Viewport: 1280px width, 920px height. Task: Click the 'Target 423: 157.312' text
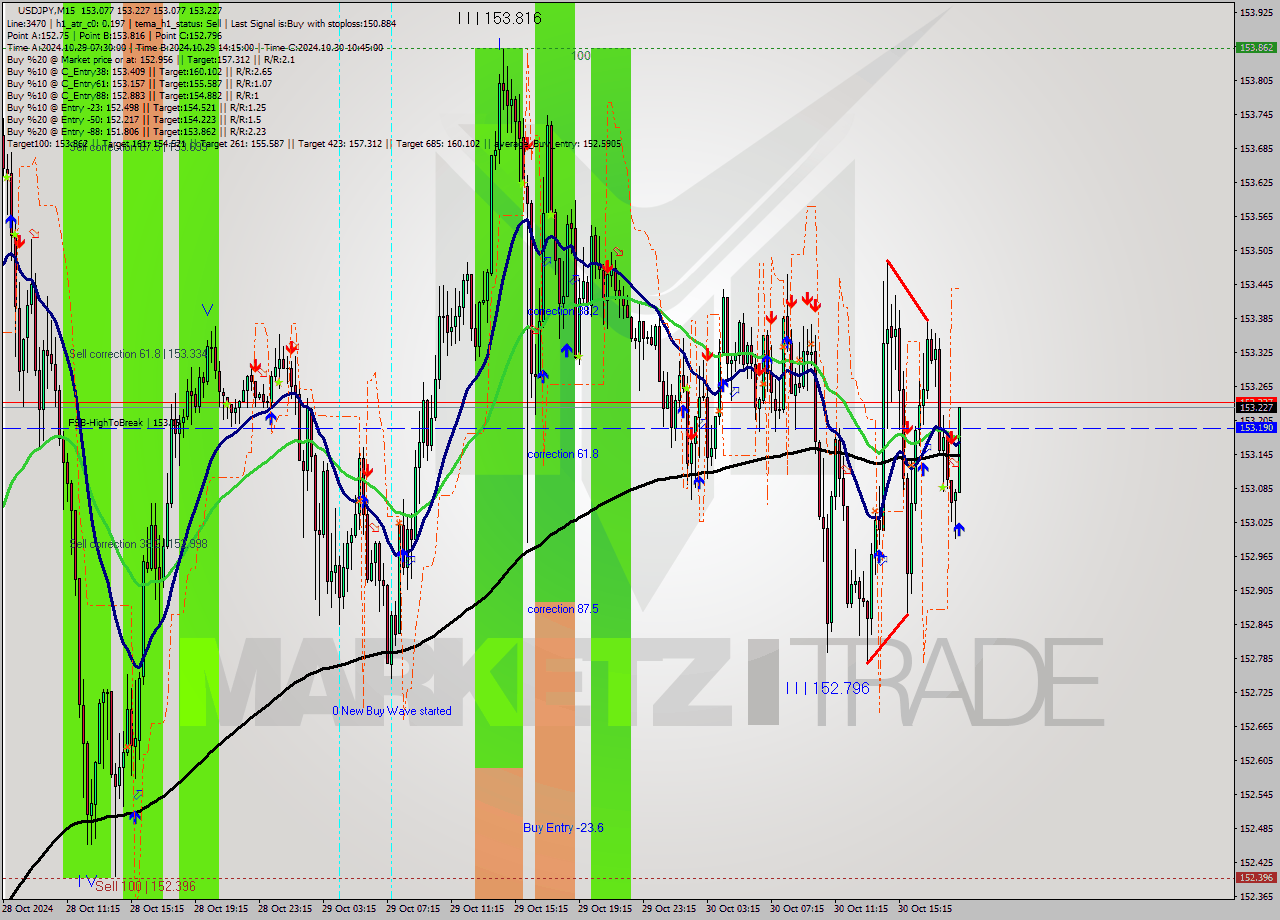340,144
